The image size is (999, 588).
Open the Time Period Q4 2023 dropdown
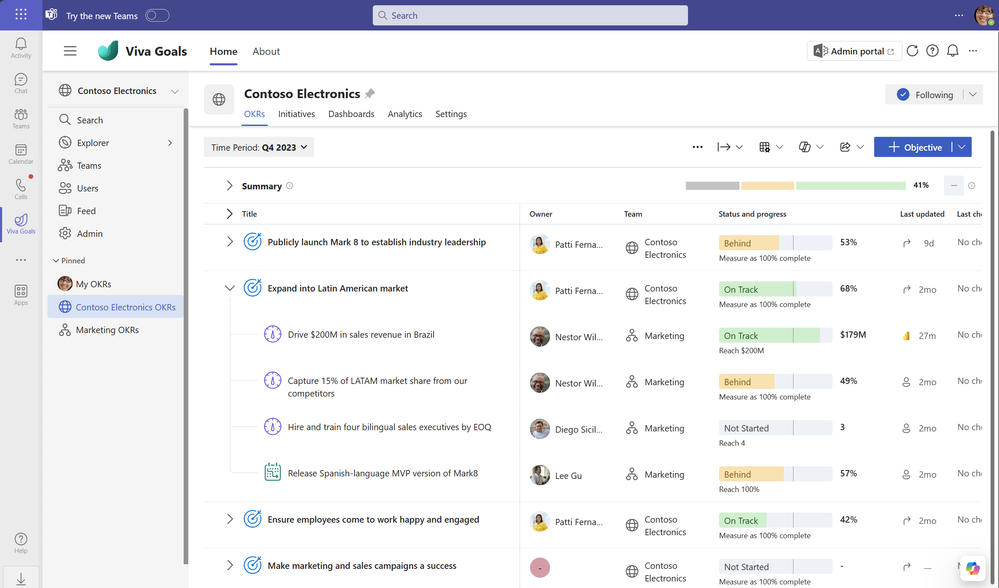(x=259, y=147)
